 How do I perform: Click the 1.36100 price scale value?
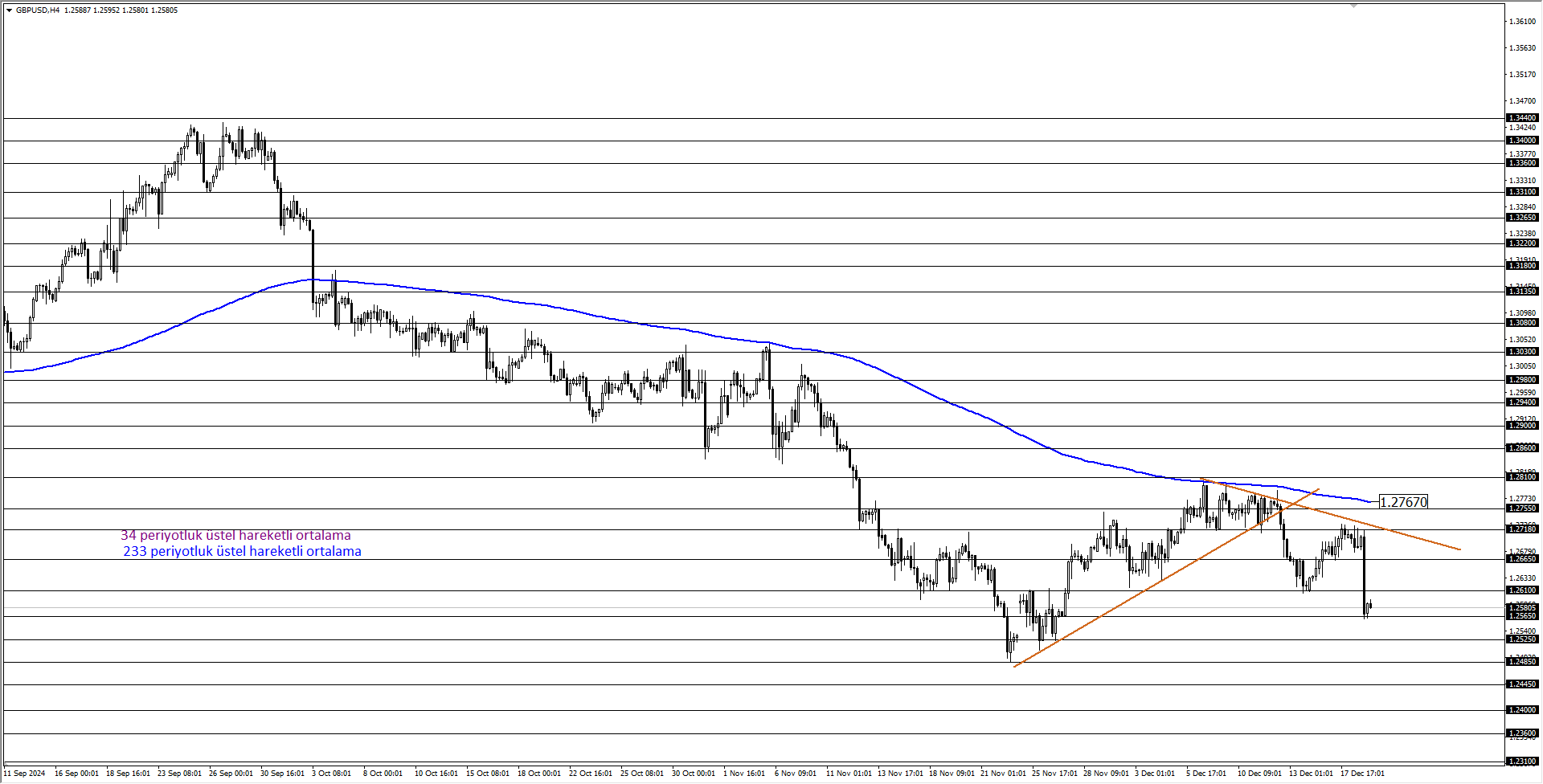click(x=1522, y=22)
